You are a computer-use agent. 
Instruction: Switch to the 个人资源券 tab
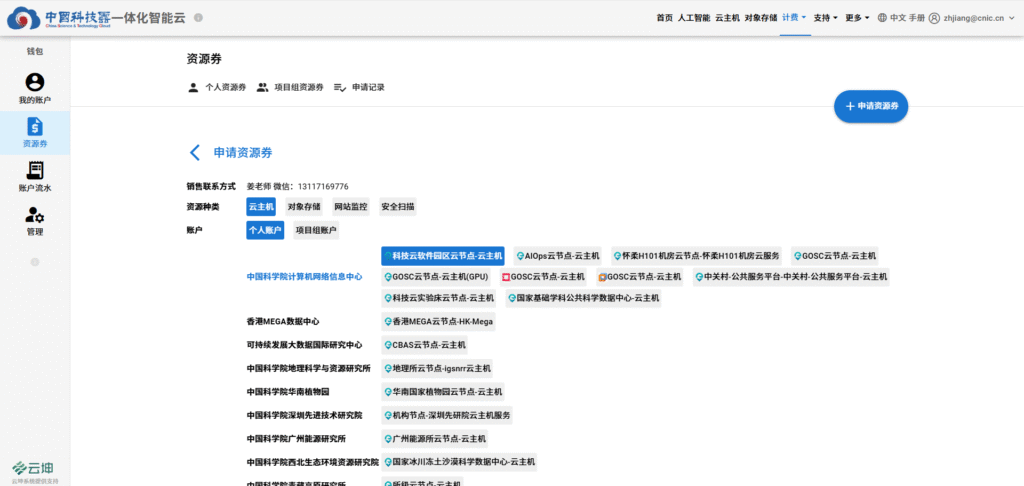click(x=217, y=87)
